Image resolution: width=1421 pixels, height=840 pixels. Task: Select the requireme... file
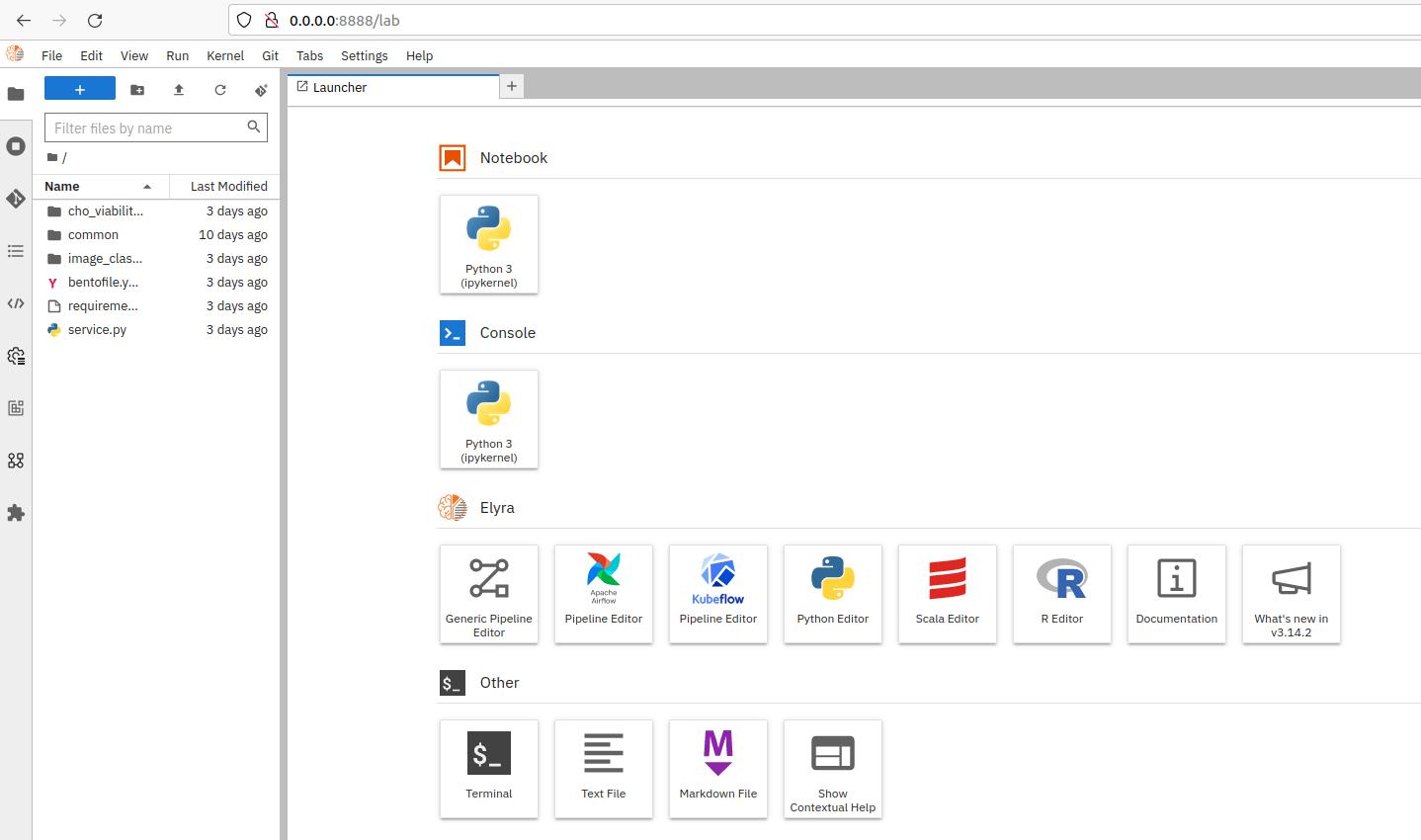pyautogui.click(x=156, y=305)
